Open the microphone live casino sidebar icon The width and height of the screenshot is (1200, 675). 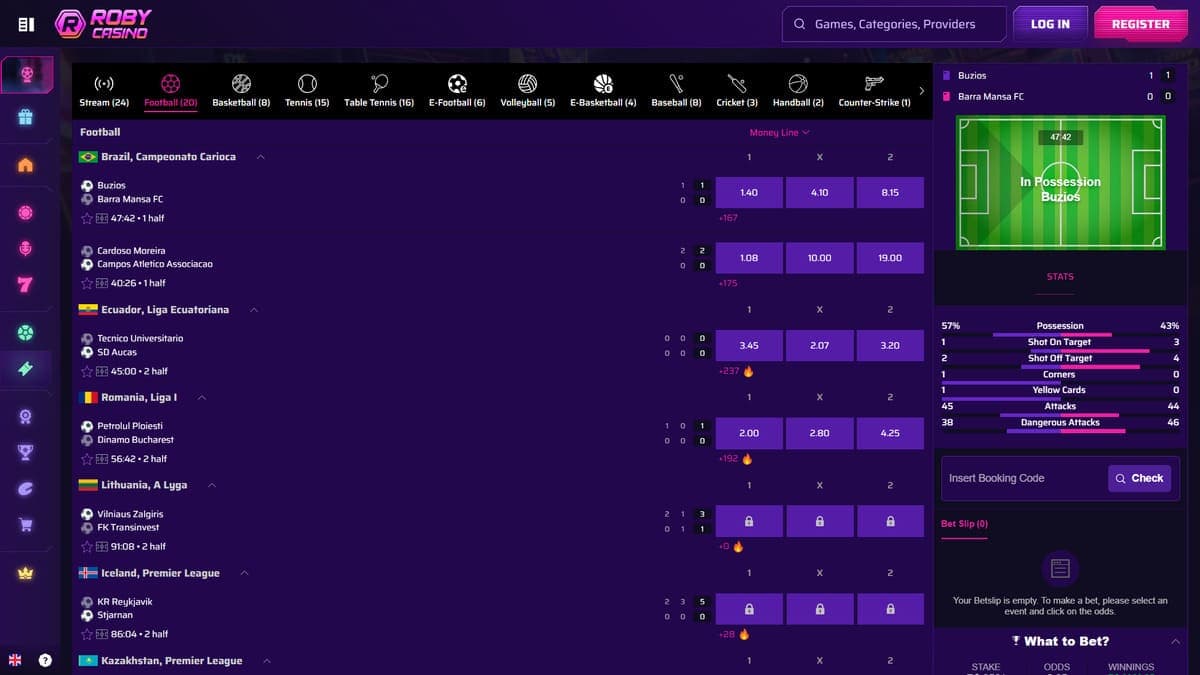pos(26,249)
